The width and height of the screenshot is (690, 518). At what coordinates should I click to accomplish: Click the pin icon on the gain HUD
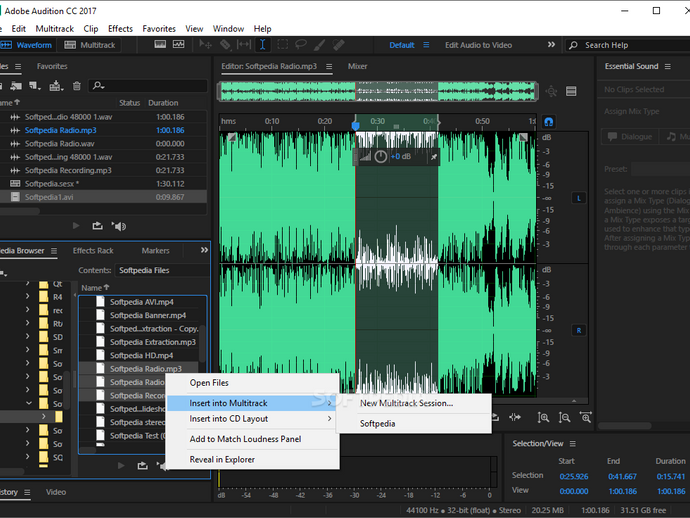pyautogui.click(x=433, y=157)
